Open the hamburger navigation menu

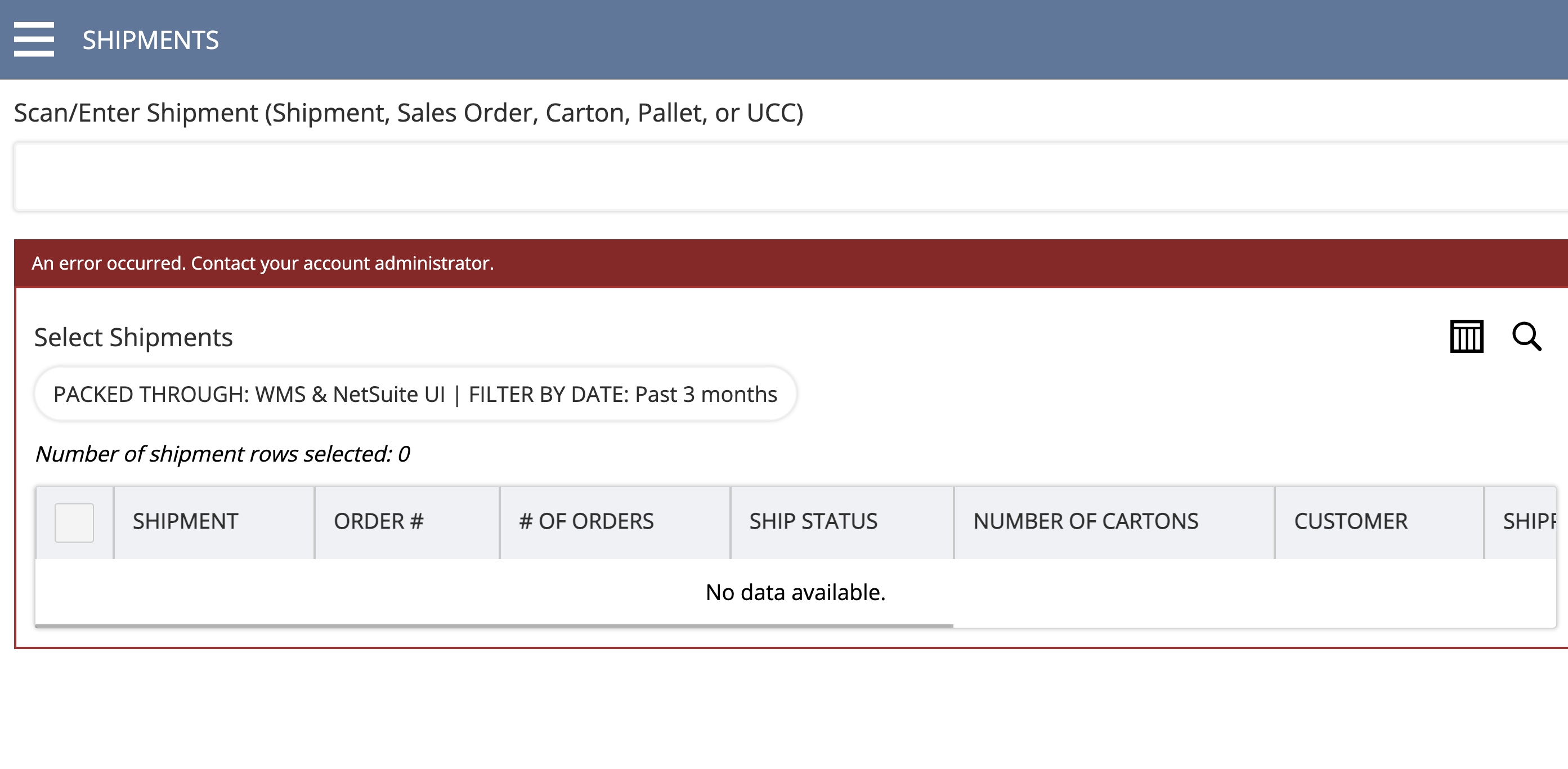click(34, 39)
